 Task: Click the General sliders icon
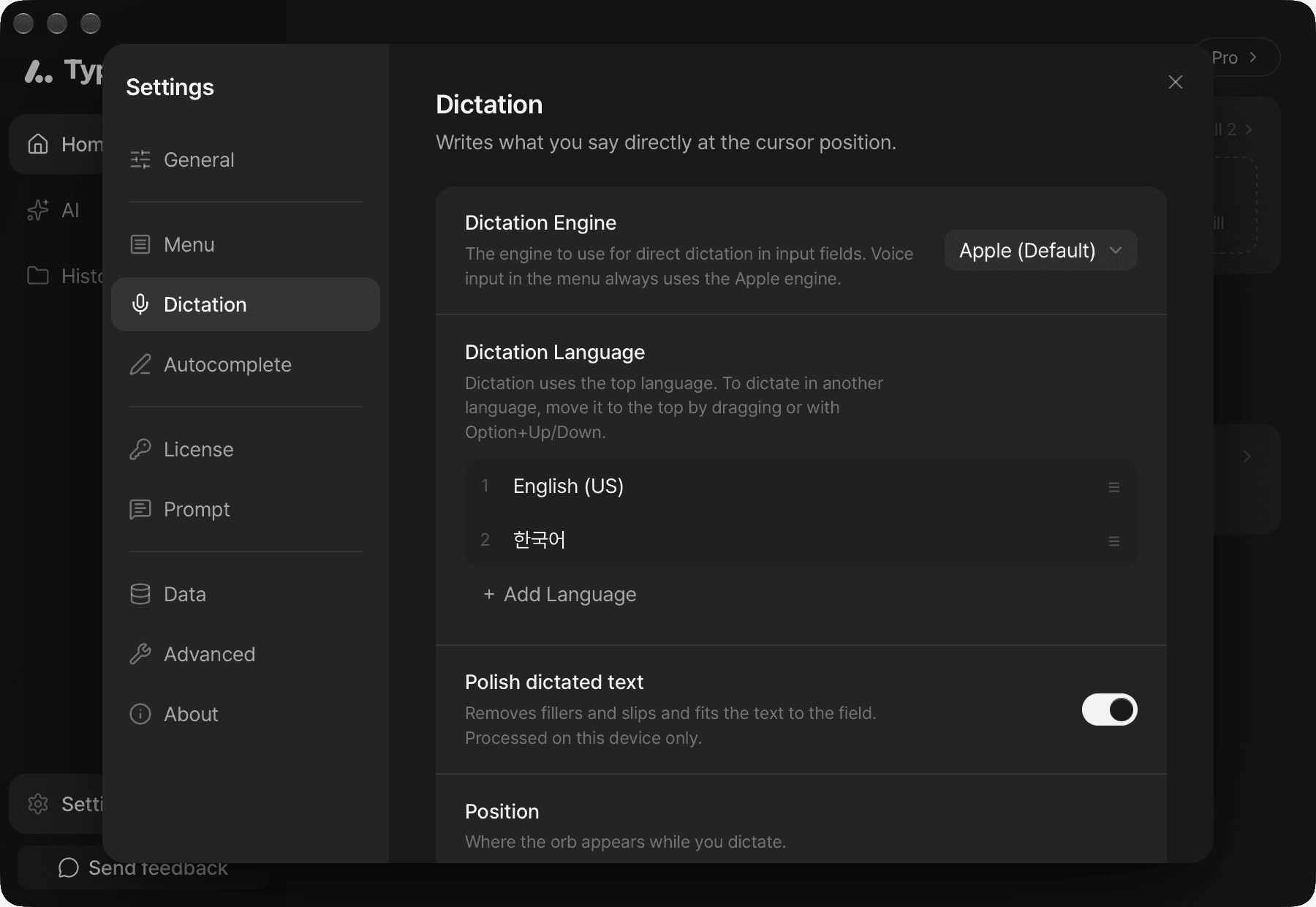pyautogui.click(x=140, y=159)
